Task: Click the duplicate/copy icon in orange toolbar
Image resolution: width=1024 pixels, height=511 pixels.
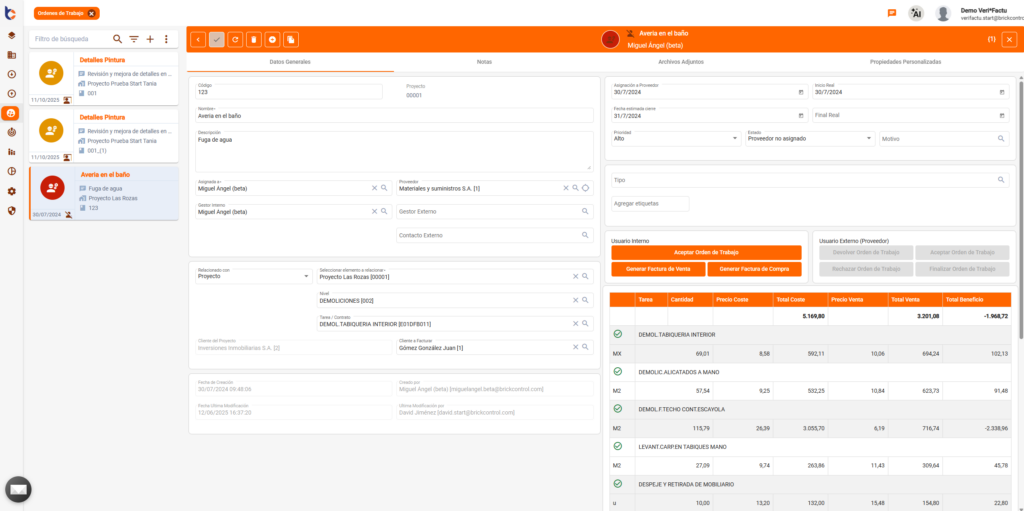Action: click(x=291, y=40)
